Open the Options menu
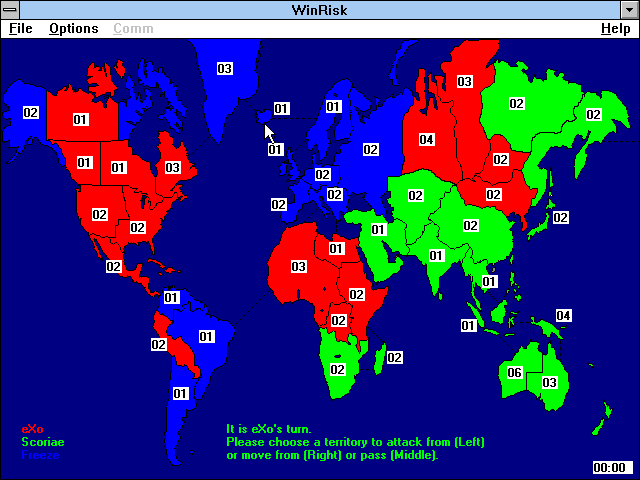Screen dimensions: 640x480 pyautogui.click(x=73, y=29)
